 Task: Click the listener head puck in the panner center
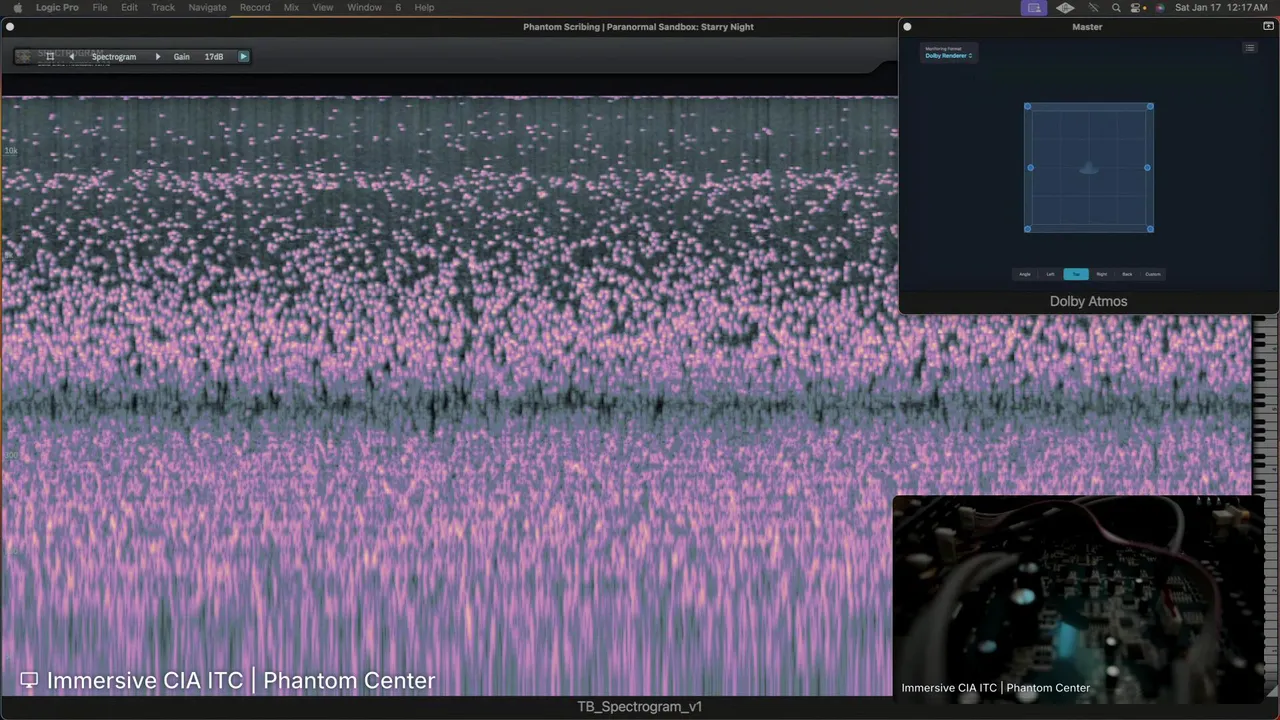(1089, 169)
